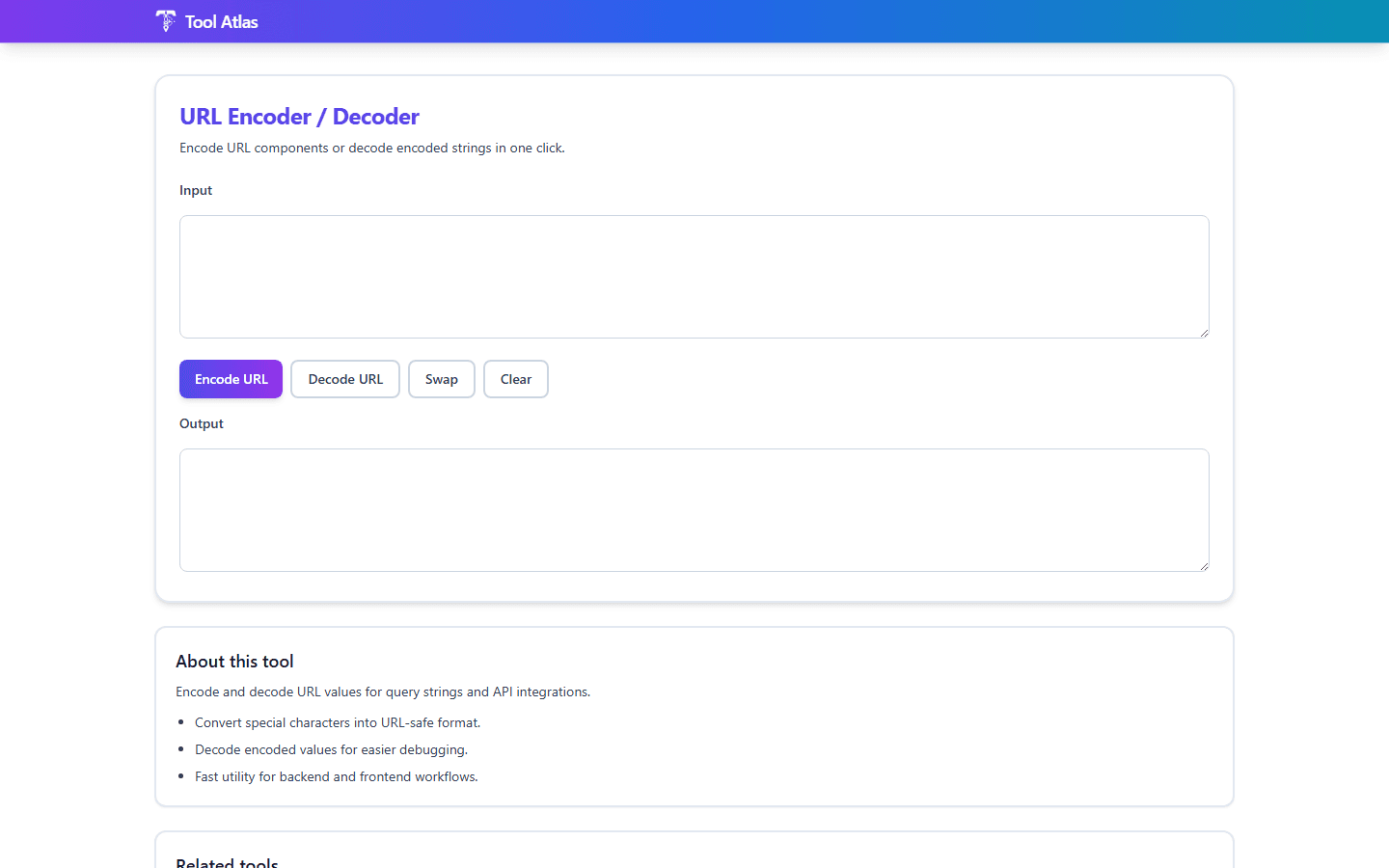Click the tool description under the heading
The width and height of the screenshot is (1389, 868).
click(x=371, y=148)
